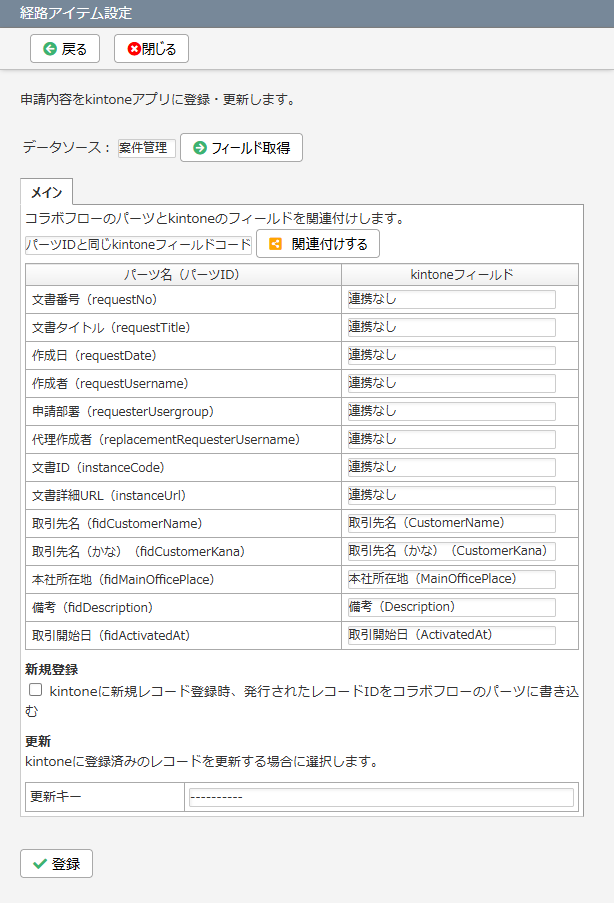Screen dimensions: 614x903
Task: Click the 取引開始日（fidActivatedAt）cell
Action: tap(183, 635)
